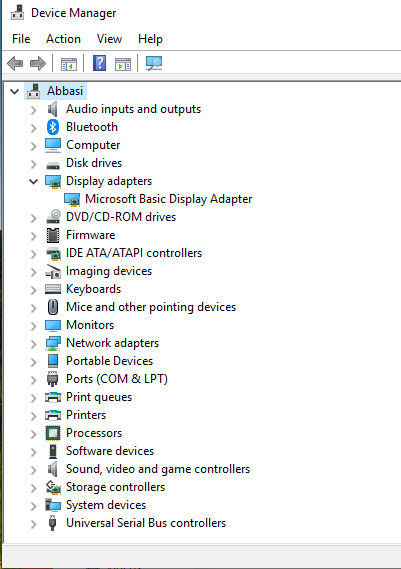Click the IDE ATA/ATAPI controllers icon
Image resolution: width=401 pixels, height=569 pixels.
53,253
